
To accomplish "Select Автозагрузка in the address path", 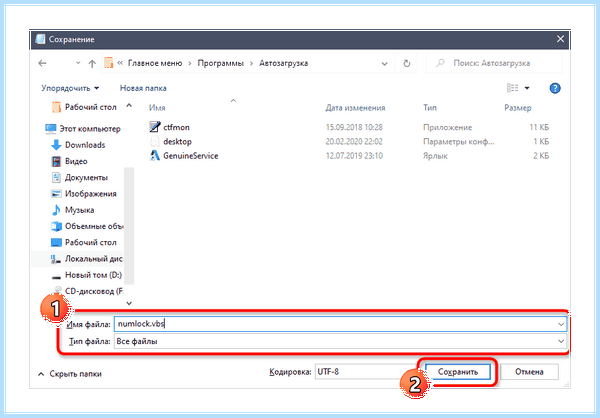I will 284,63.
